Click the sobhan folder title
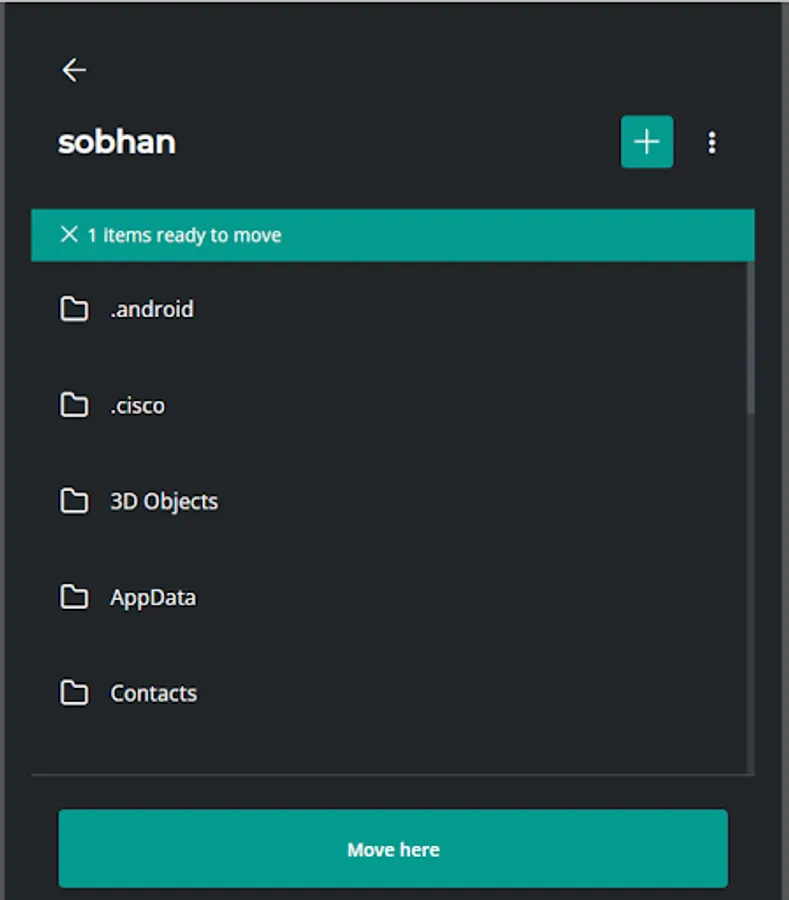Screen dimensions: 789x900 pyautogui.click(x=117, y=142)
